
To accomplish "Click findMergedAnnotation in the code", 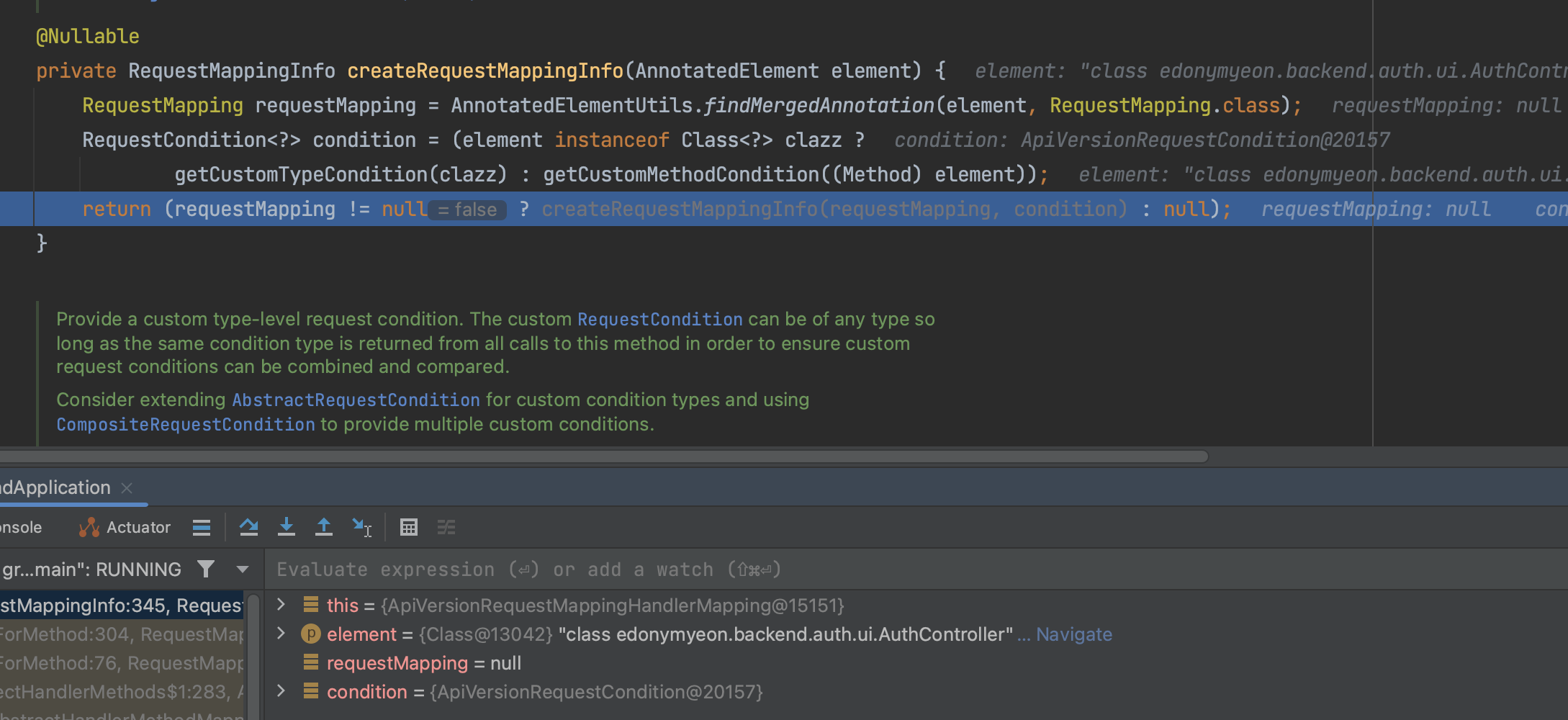I will (x=819, y=105).
